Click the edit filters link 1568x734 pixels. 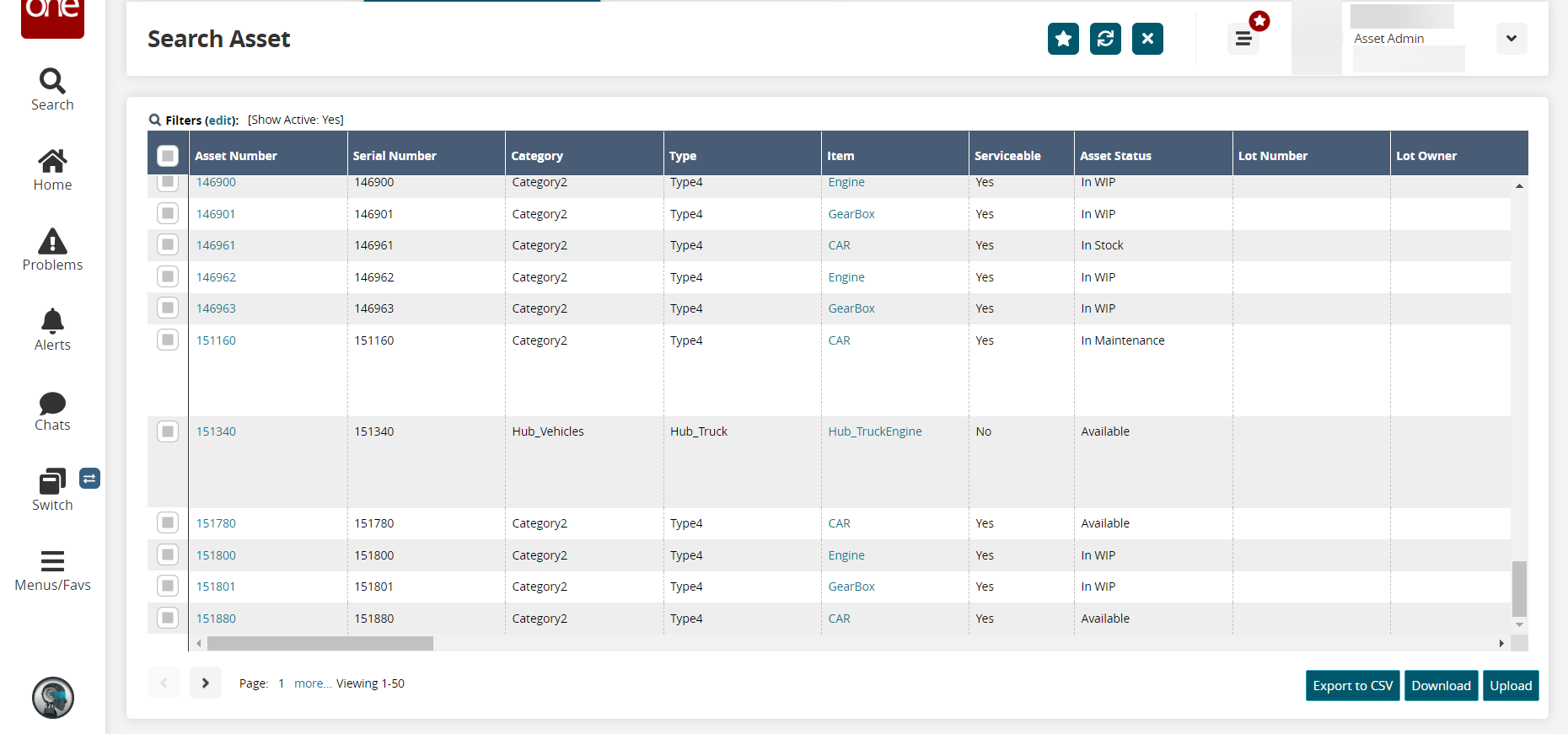pos(221,121)
